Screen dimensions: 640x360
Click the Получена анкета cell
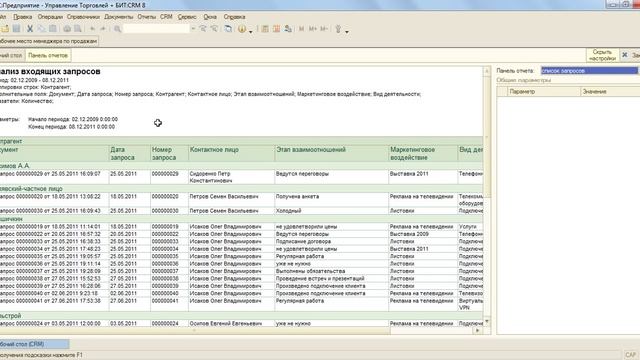[x=332, y=200]
